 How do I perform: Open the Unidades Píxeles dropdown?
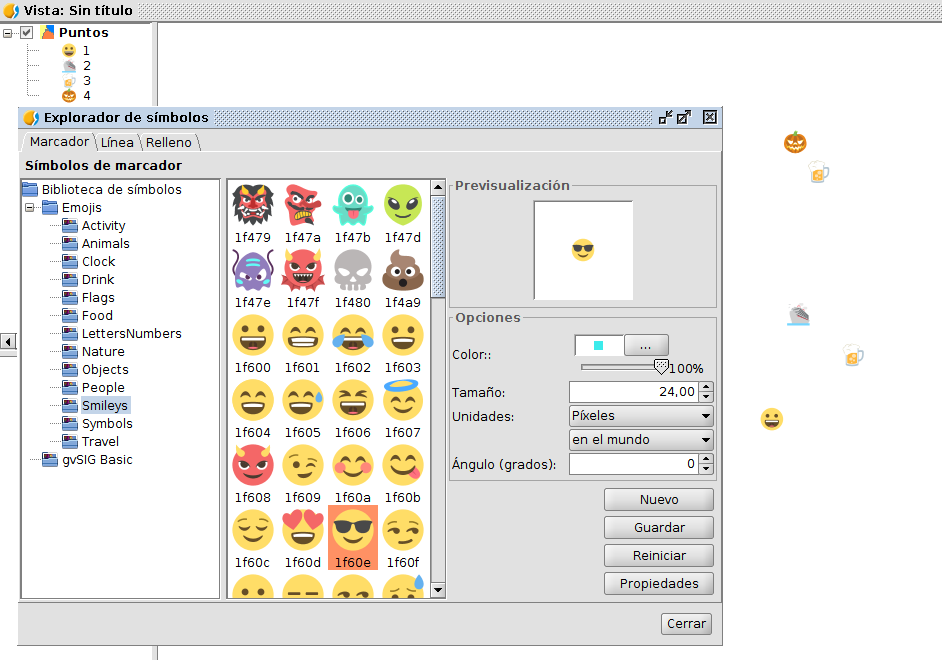[x=640, y=416]
